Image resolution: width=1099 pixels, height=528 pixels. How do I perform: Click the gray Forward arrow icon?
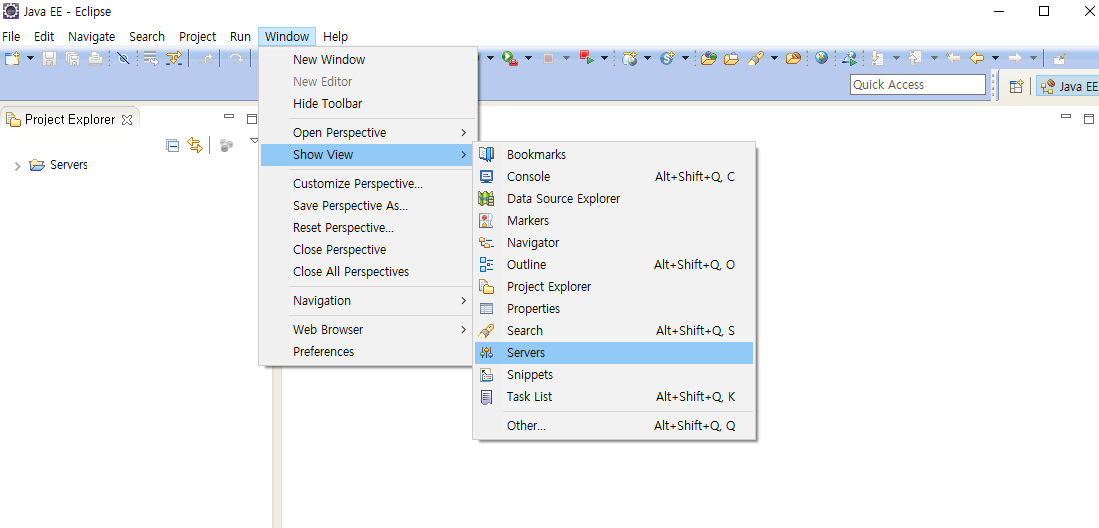1015,58
